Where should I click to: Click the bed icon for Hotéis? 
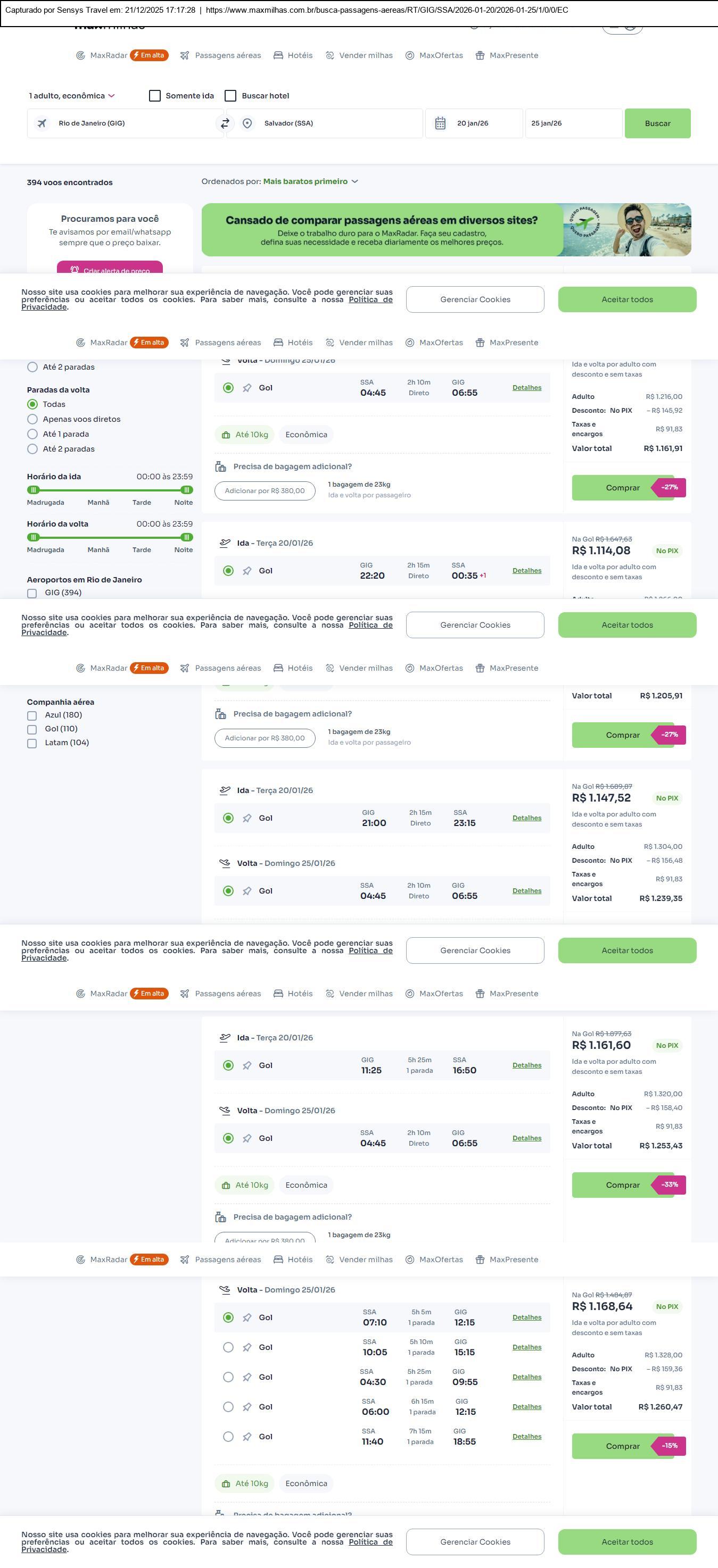click(x=278, y=55)
